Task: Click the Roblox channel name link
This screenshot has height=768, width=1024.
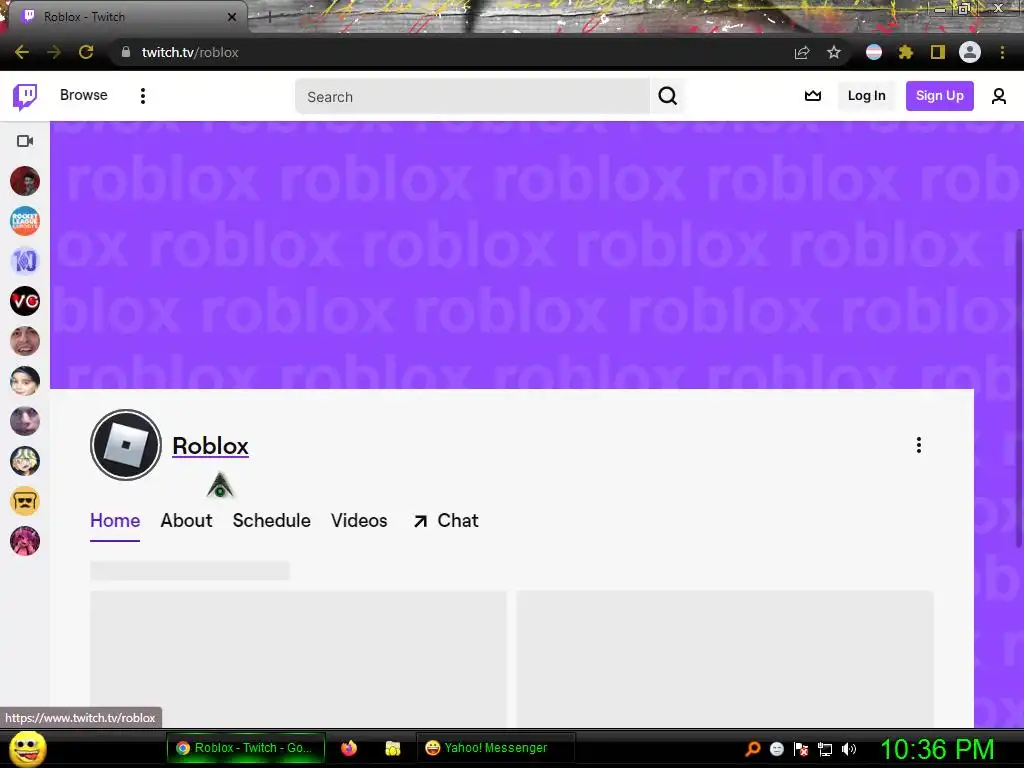Action: point(210,446)
